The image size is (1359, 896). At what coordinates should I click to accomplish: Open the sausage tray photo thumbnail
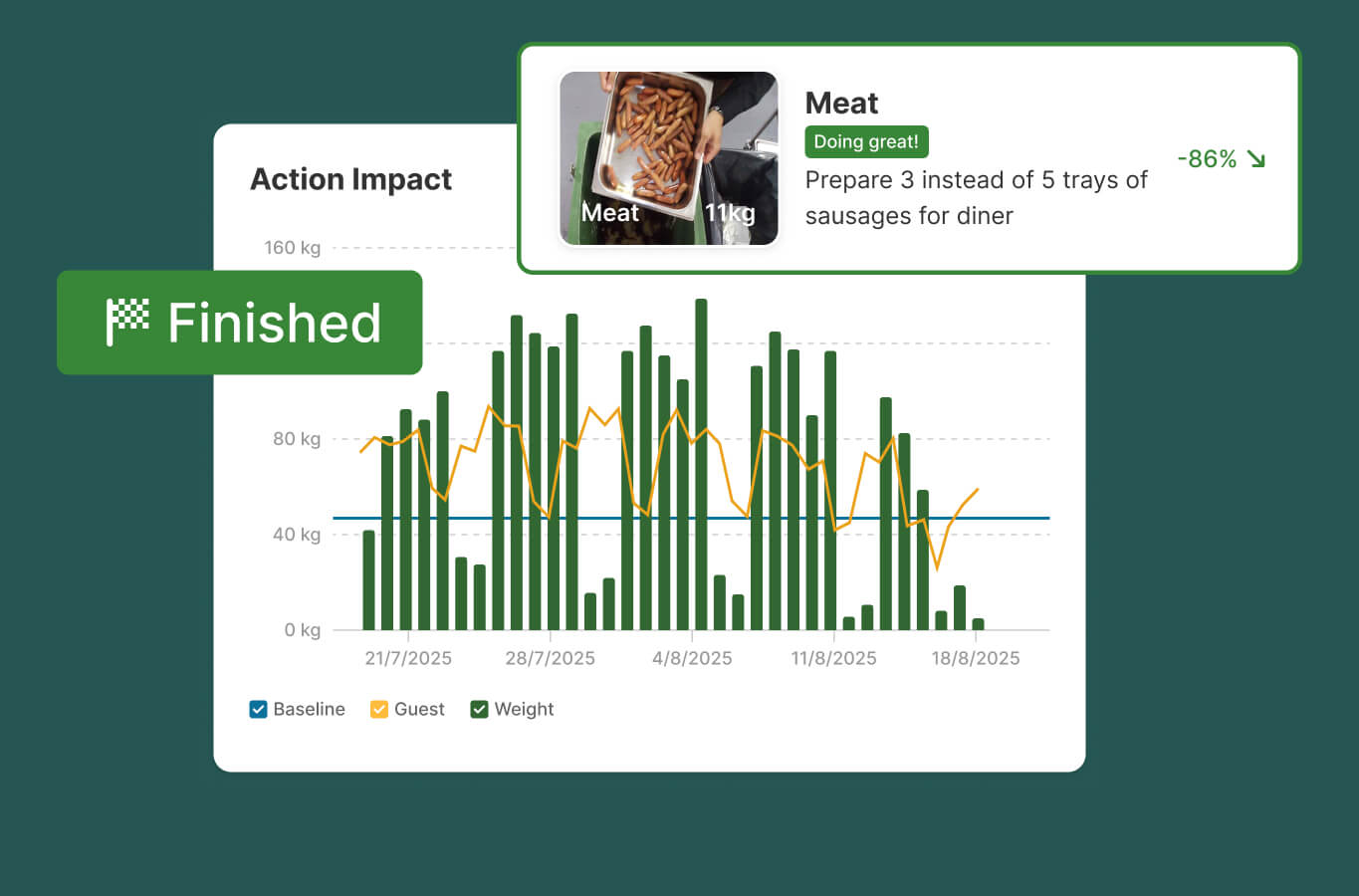(668, 157)
